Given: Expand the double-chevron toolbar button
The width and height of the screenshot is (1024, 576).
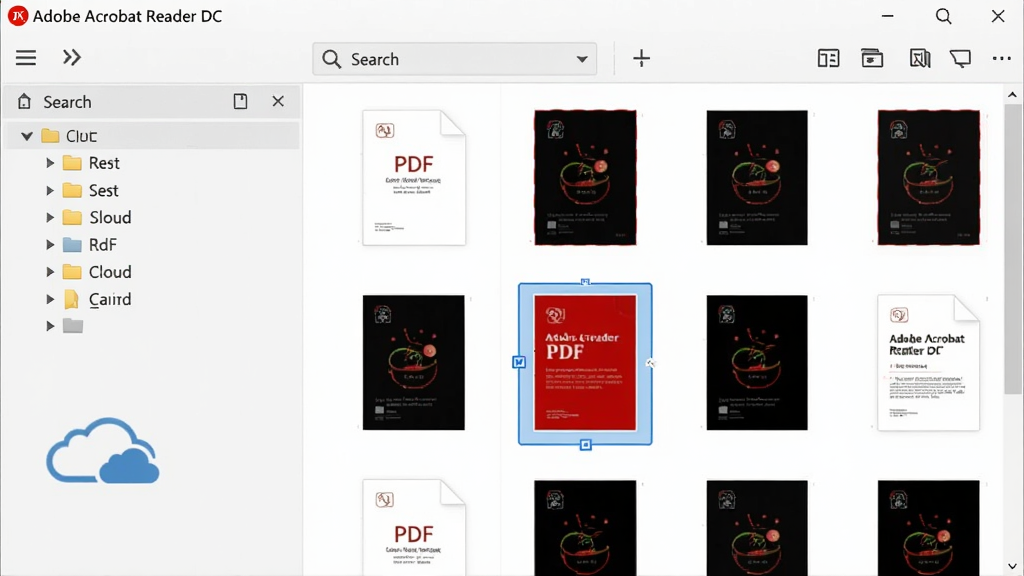Looking at the screenshot, I should (x=72, y=57).
